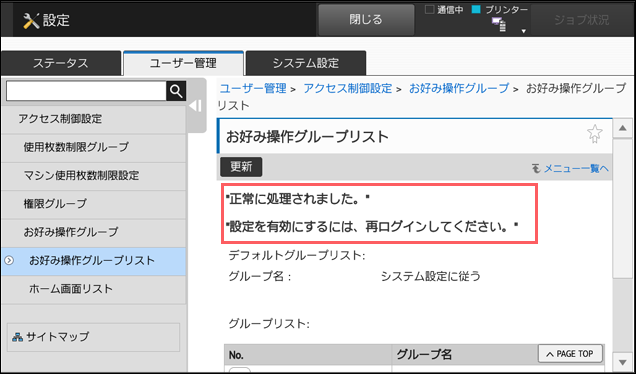Viewport: 636px width, 374px height.
Task: Click the wrench 設定 icon
Action: (x=31, y=20)
